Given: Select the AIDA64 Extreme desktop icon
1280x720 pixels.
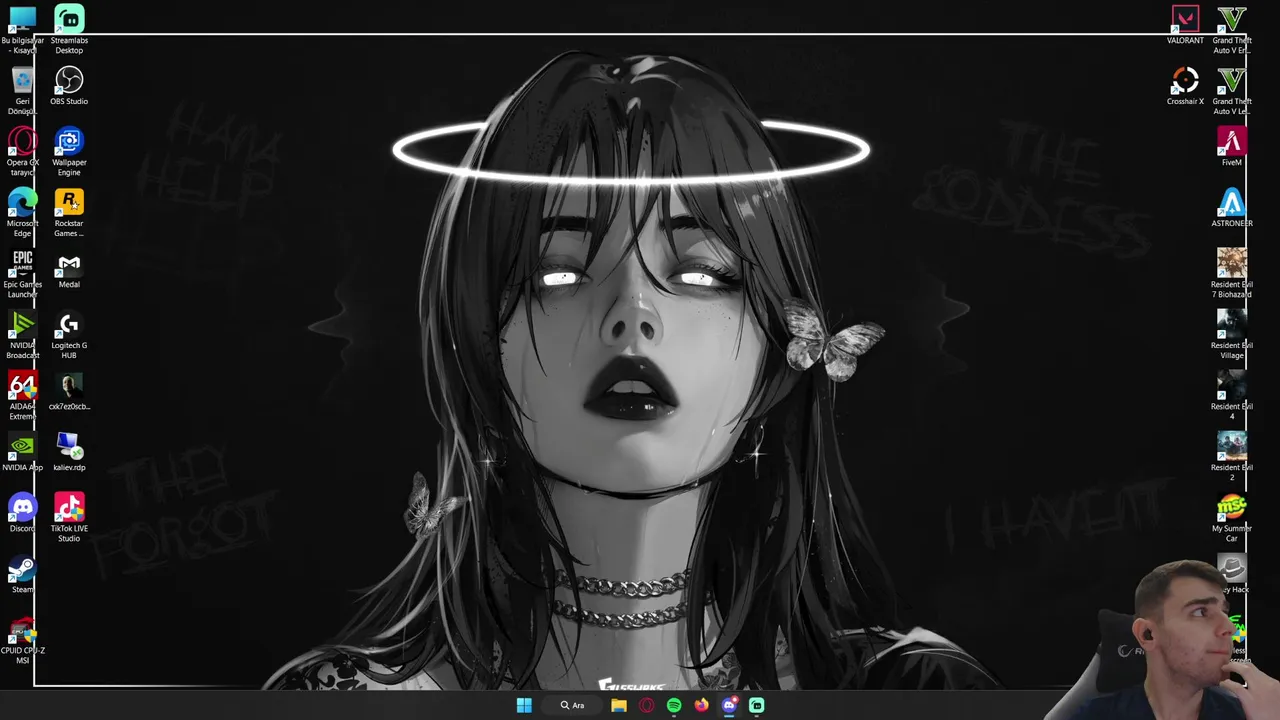Looking at the screenshot, I should 22,386.
